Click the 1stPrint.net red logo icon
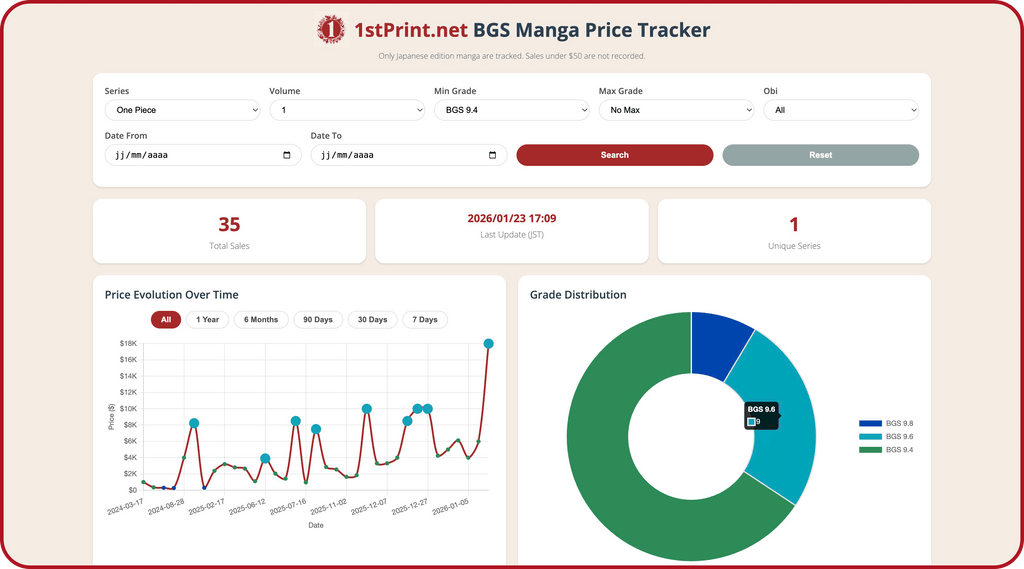This screenshot has width=1024, height=569. tap(330, 29)
